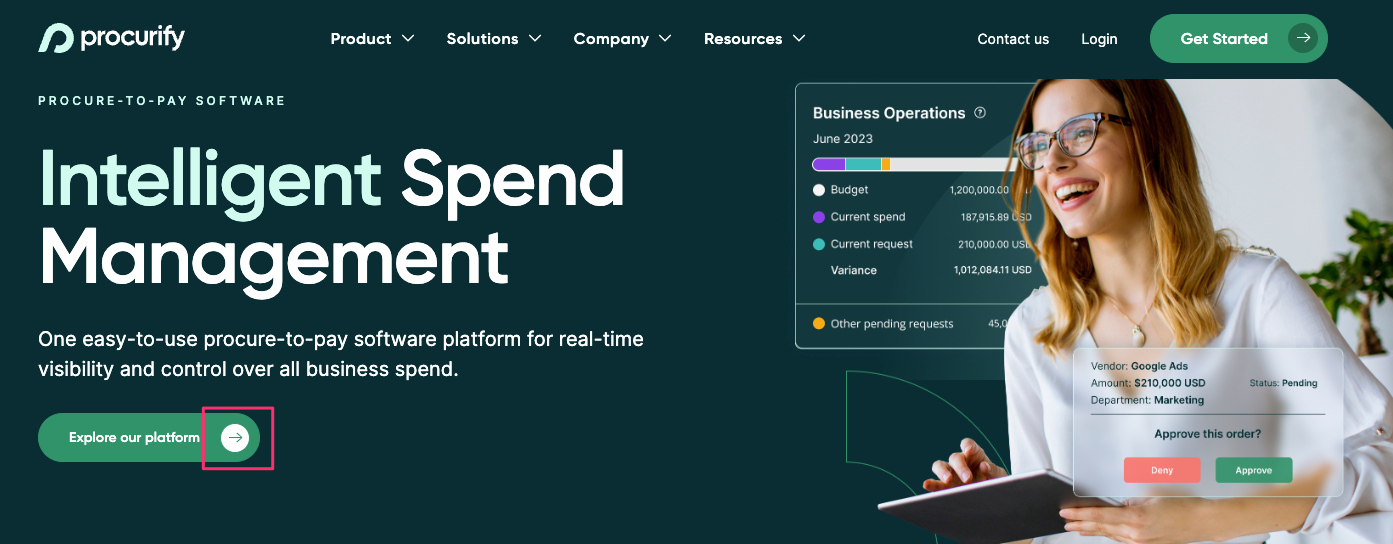Click Amount: $210,000 USD text
Screen dimensions: 1393x544
1148,383
